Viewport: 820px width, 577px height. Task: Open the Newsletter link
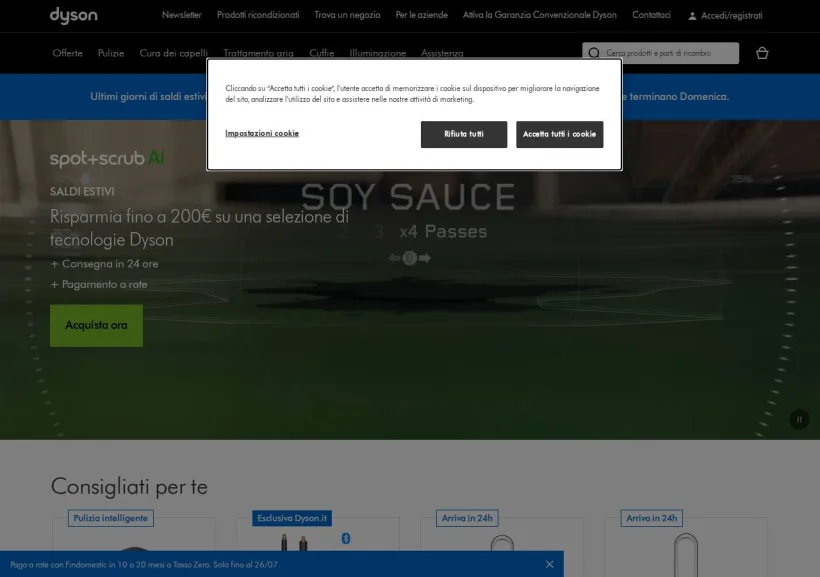point(181,15)
